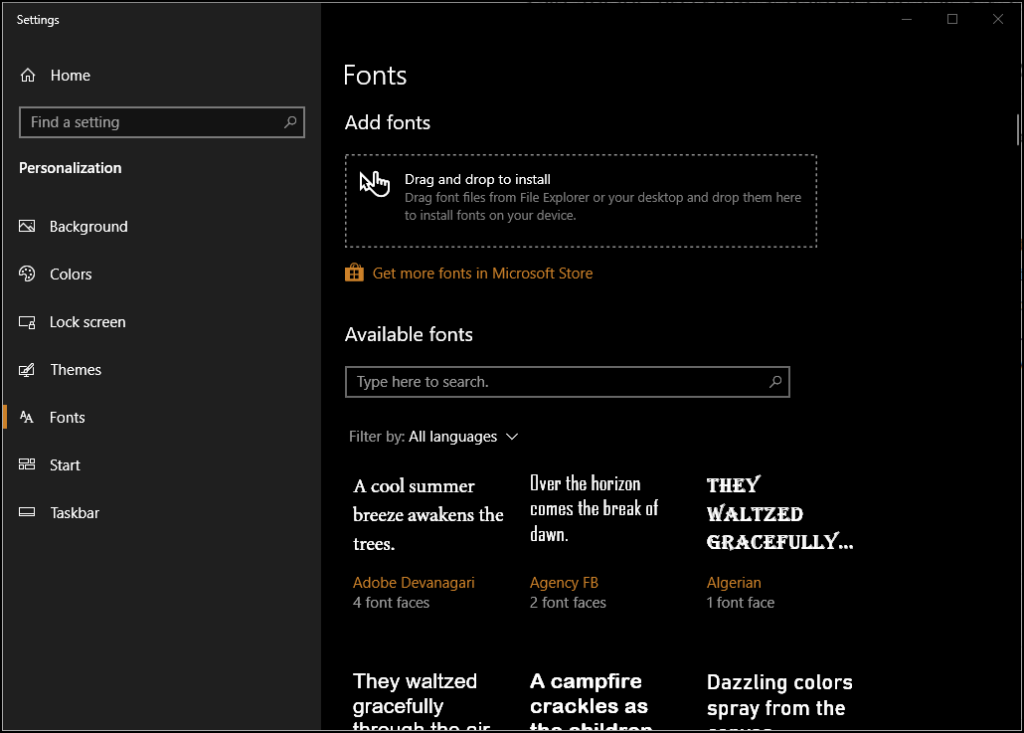Open the All languages filter dropdown
This screenshot has width=1024, height=733.
(462, 436)
